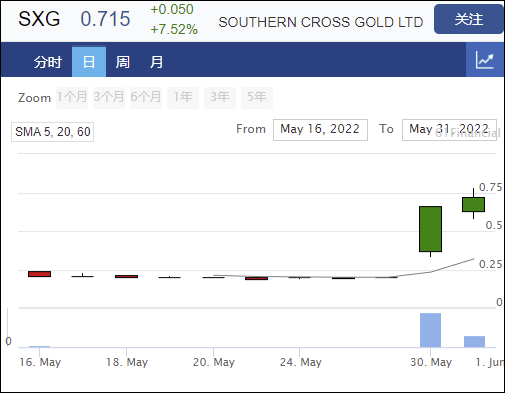Click the 0.75 price axis label
Image resolution: width=505 pixels, height=393 pixels.
click(490, 187)
